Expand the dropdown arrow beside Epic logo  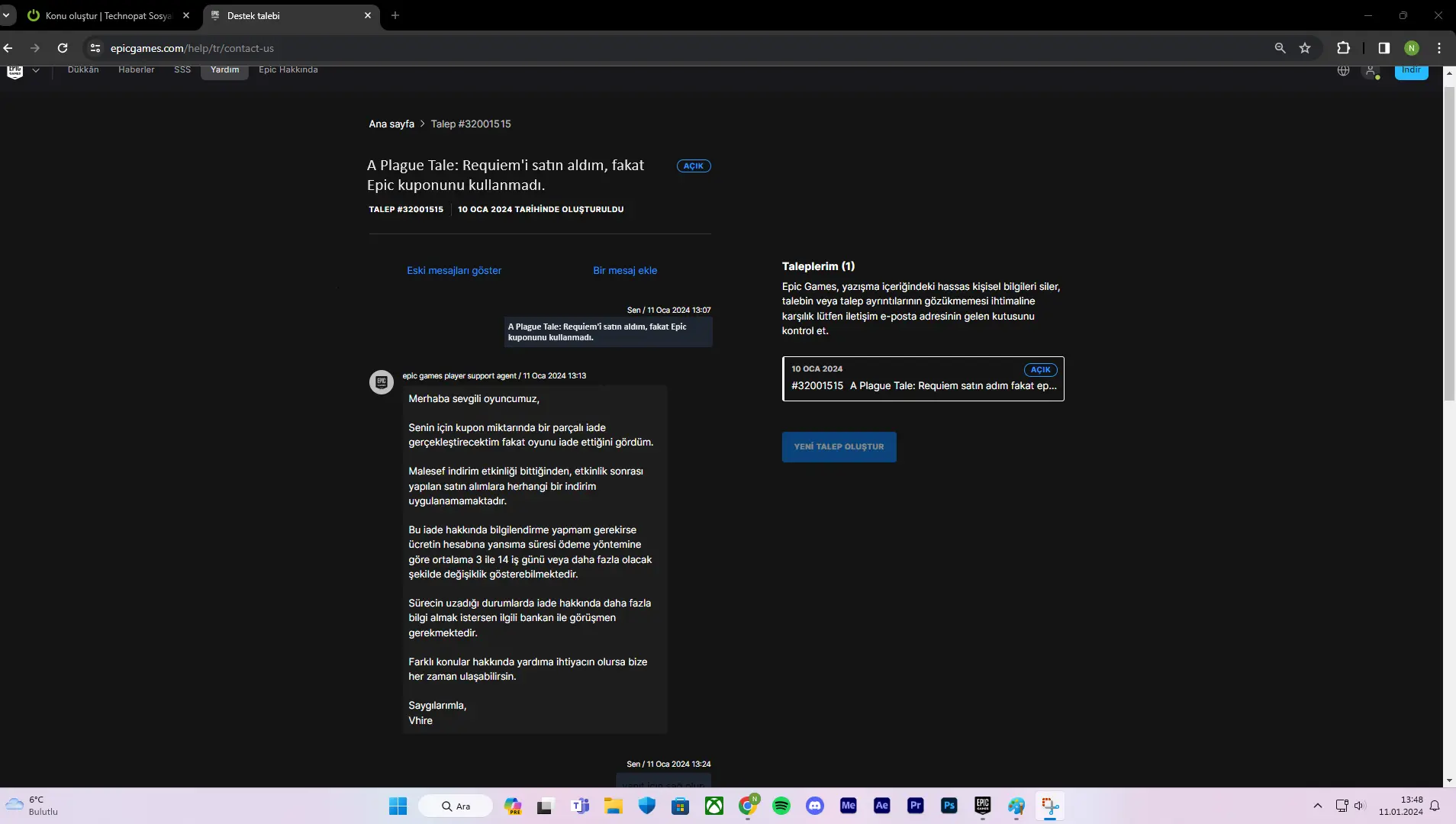point(36,70)
